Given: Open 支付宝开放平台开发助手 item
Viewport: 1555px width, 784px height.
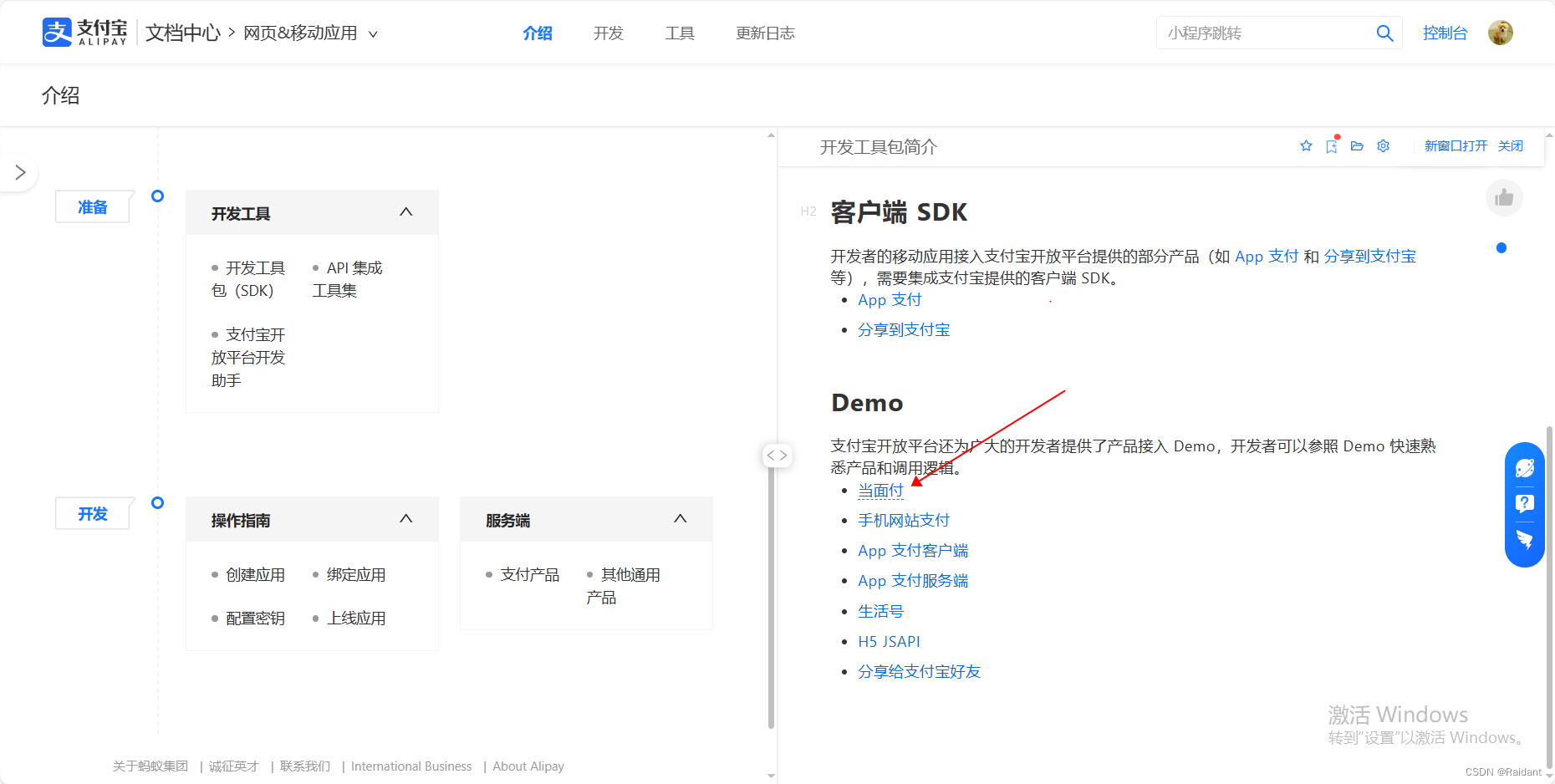Looking at the screenshot, I should click(248, 358).
